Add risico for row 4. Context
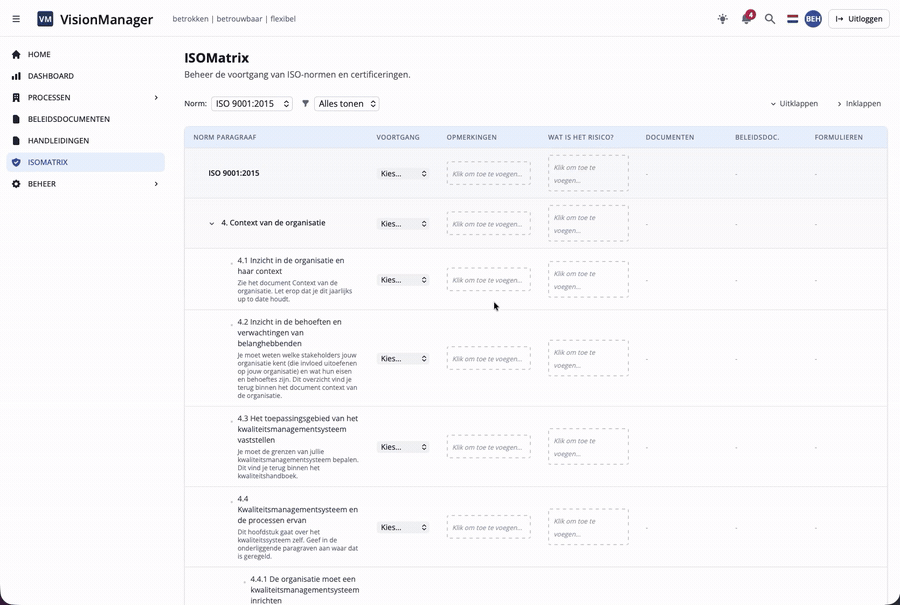Screen dimensions: 900x605 (588, 224)
